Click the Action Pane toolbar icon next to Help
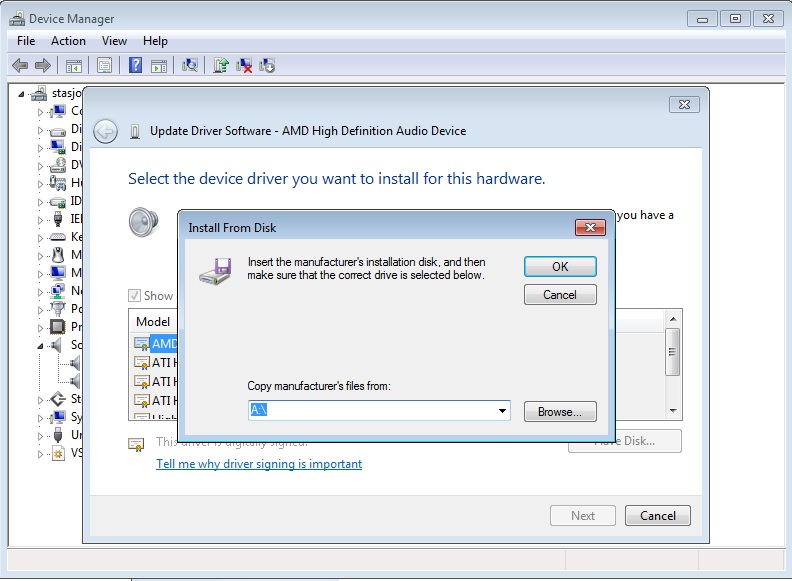This screenshot has height=581, width=792. click(159, 65)
